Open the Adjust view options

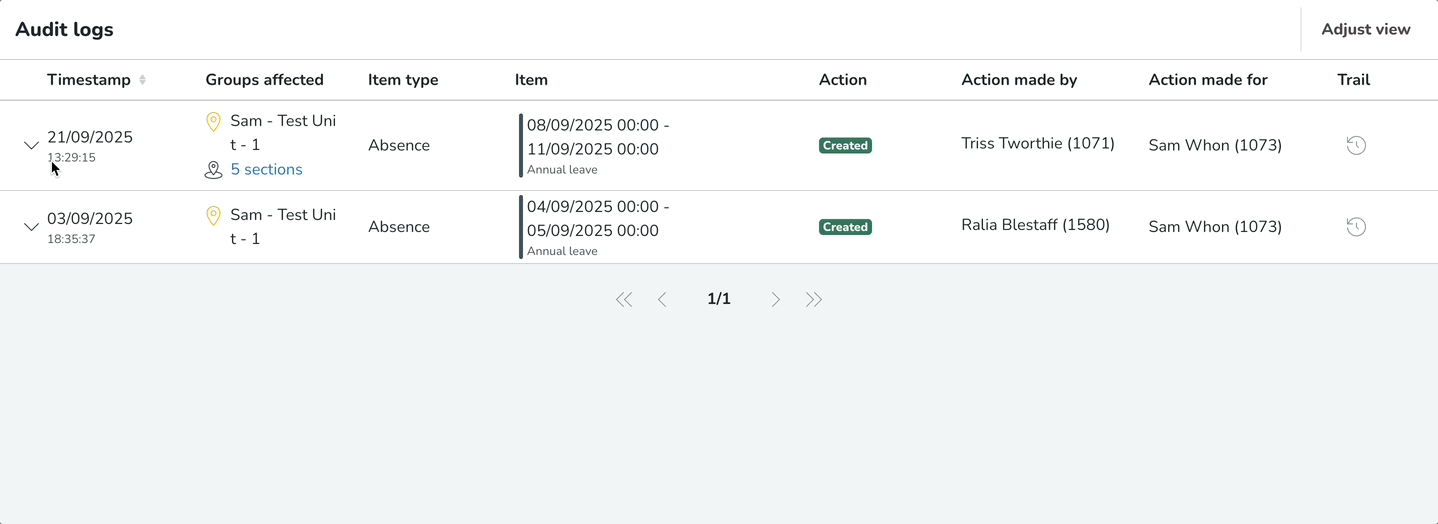click(1365, 30)
